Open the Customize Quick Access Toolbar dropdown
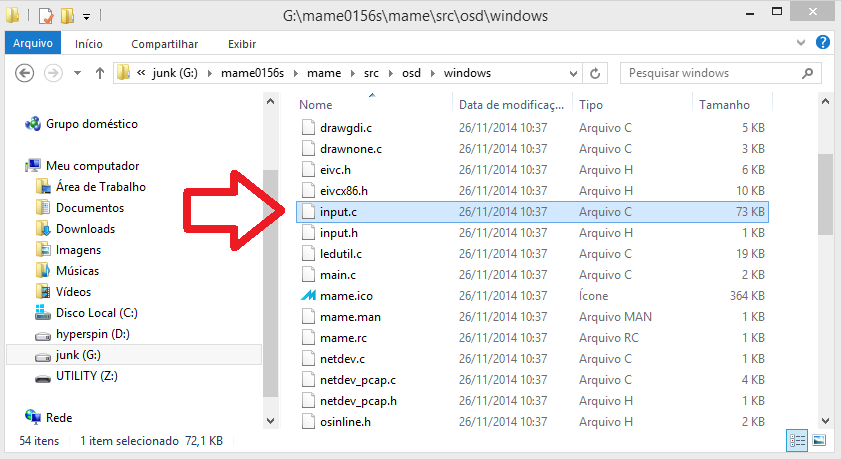Viewport: 841px width, 459px height. (x=86, y=17)
